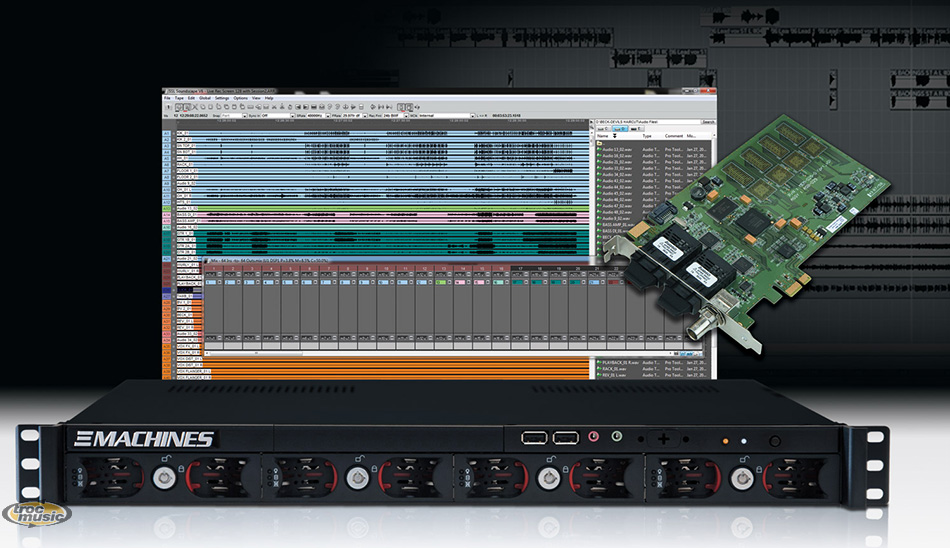
Task: Open the Options menu
Action: (x=241, y=98)
